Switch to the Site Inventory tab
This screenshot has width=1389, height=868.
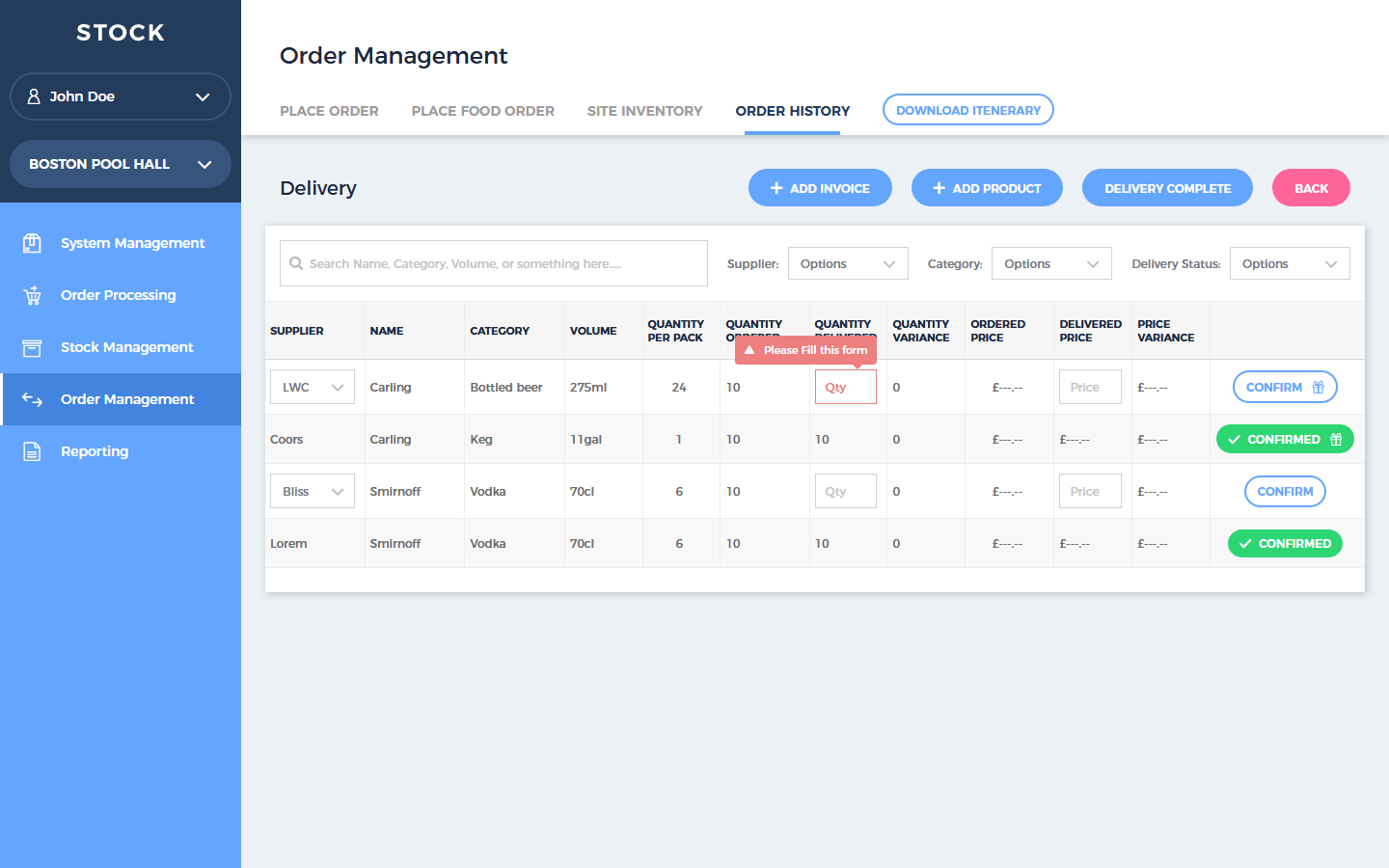pos(644,111)
